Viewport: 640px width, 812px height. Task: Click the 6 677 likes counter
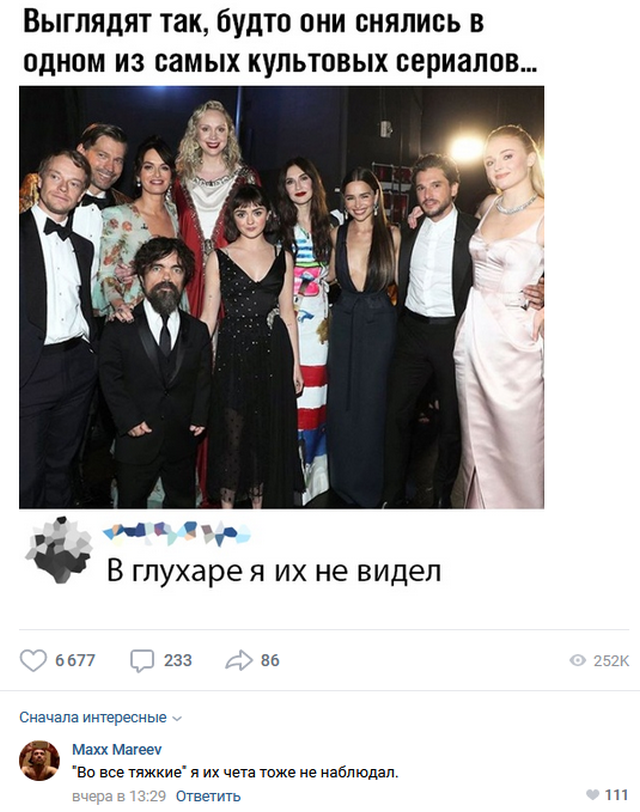(x=75, y=660)
